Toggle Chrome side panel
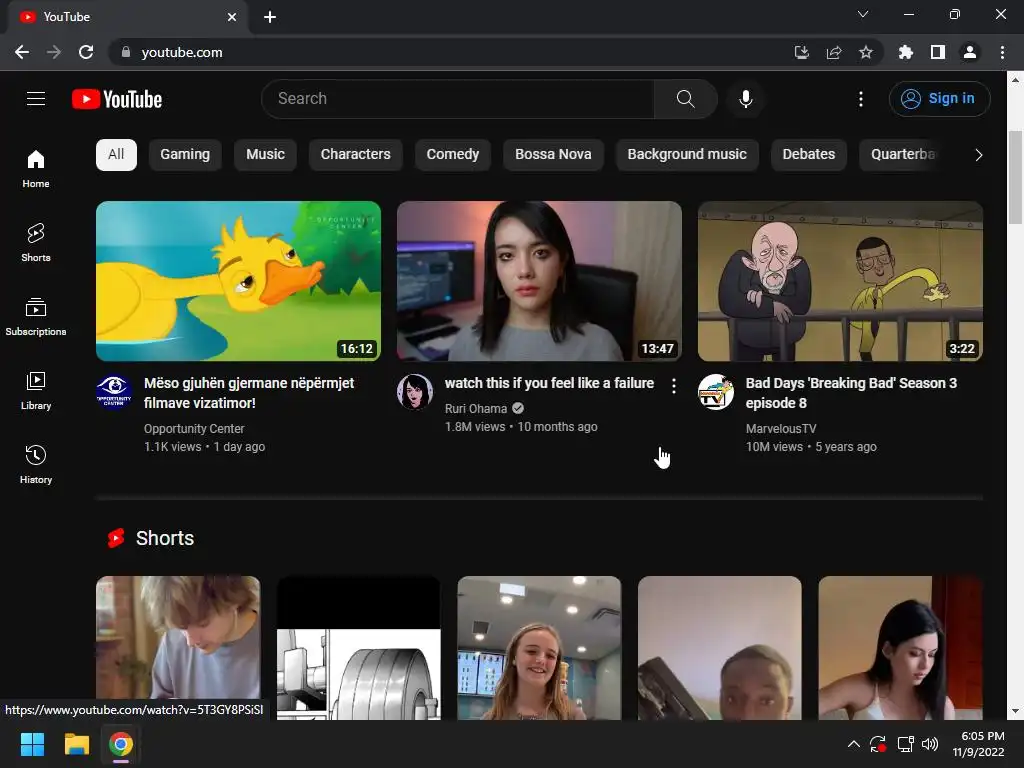 point(938,52)
